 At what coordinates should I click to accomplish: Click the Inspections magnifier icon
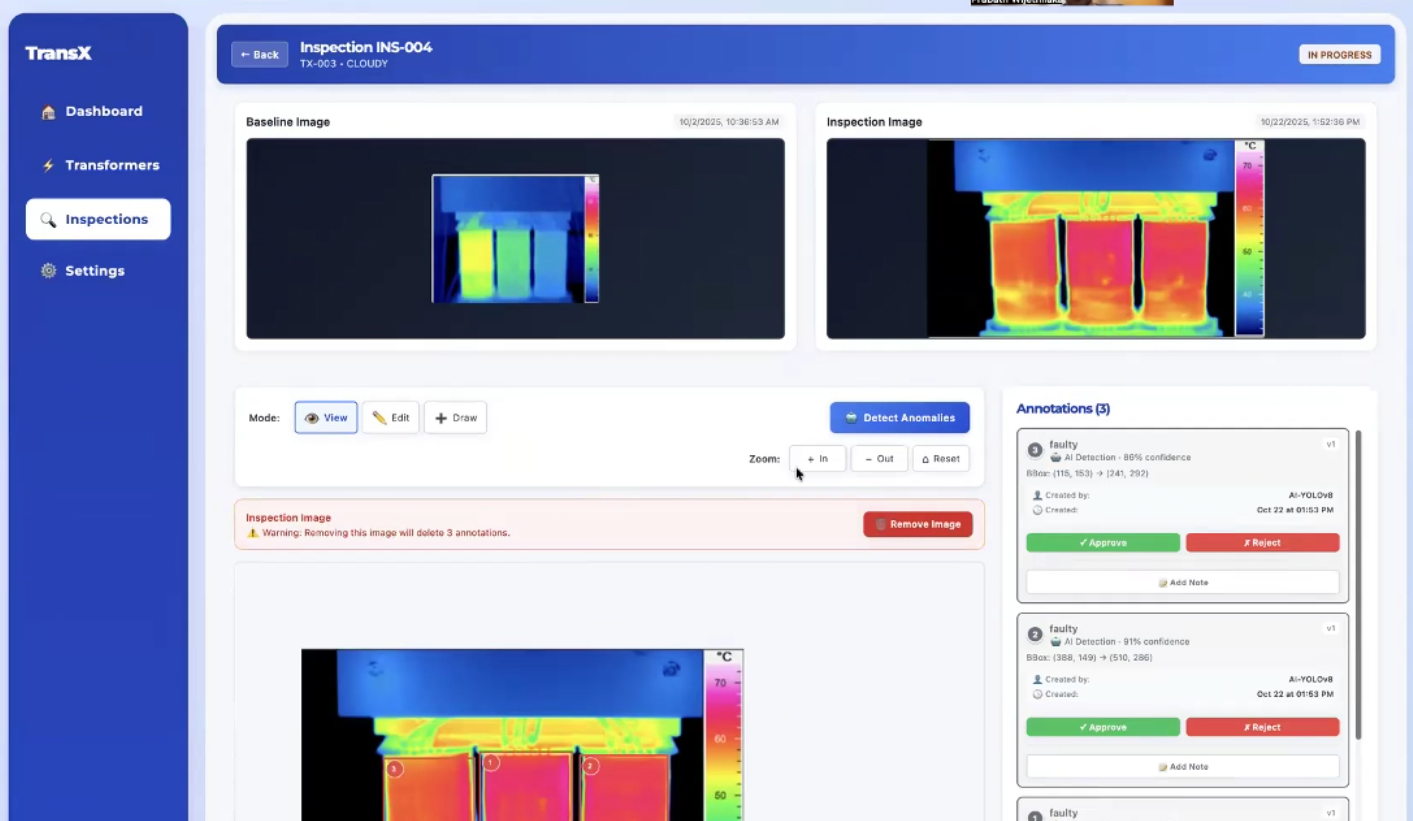tap(48, 219)
